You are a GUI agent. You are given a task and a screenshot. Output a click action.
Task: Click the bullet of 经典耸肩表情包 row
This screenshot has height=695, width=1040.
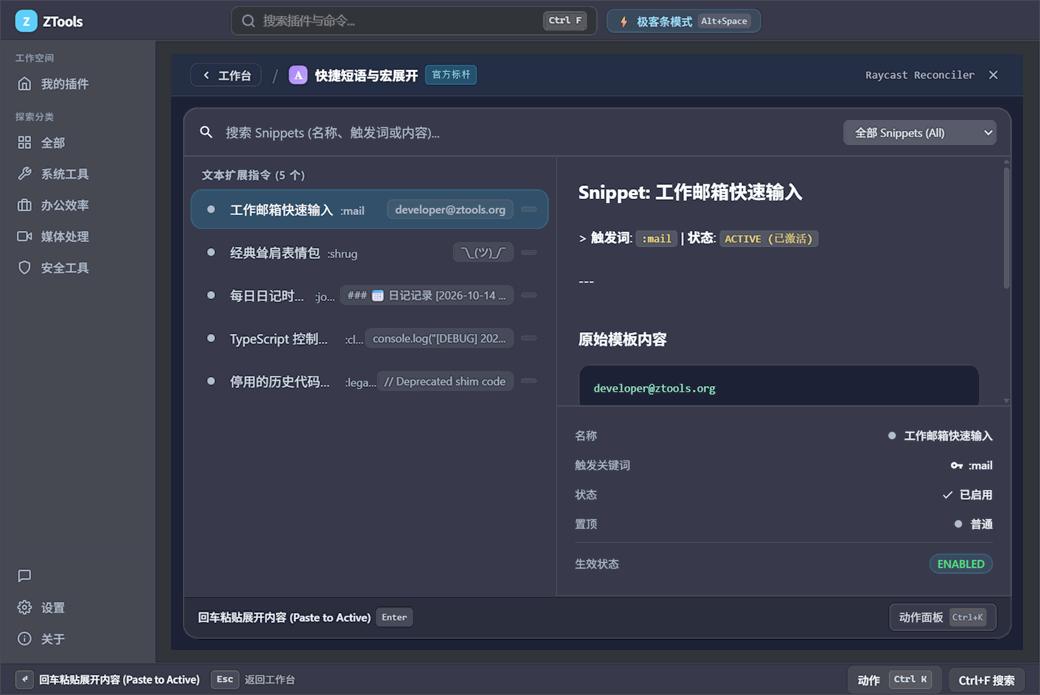point(211,252)
